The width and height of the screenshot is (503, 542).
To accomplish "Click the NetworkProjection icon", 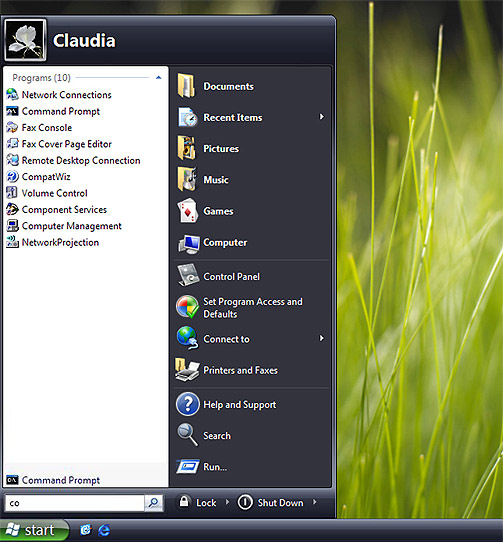I will [x=12, y=242].
